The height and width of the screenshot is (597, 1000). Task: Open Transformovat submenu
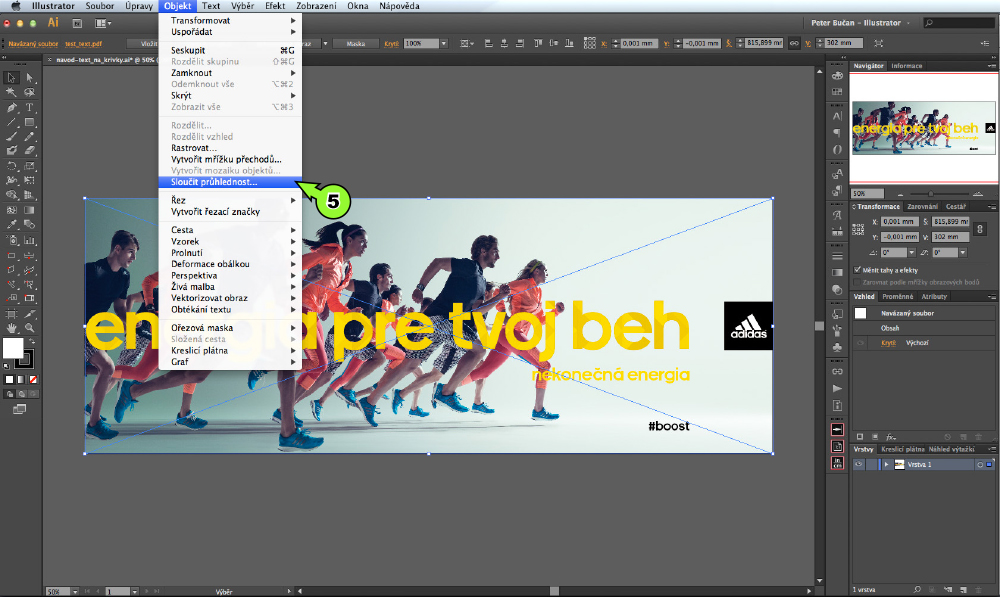[230, 20]
